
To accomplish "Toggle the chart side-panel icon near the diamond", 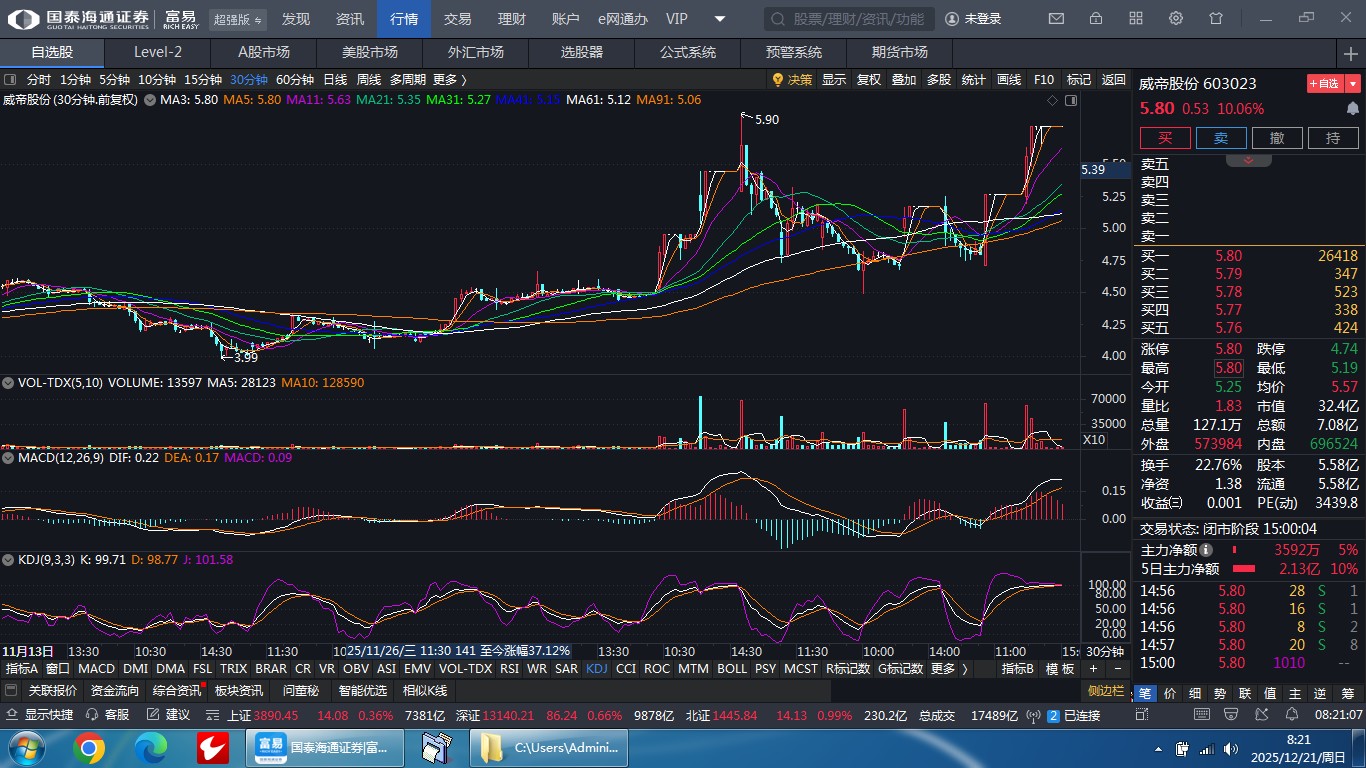I will (1071, 100).
